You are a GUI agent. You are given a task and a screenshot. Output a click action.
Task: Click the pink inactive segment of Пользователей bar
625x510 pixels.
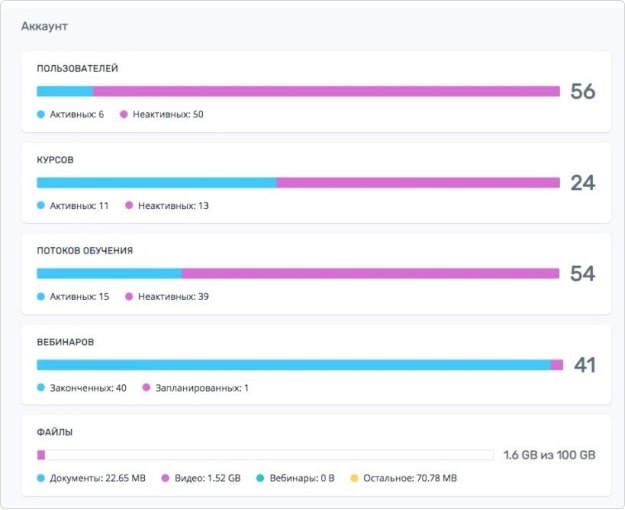(x=326, y=91)
